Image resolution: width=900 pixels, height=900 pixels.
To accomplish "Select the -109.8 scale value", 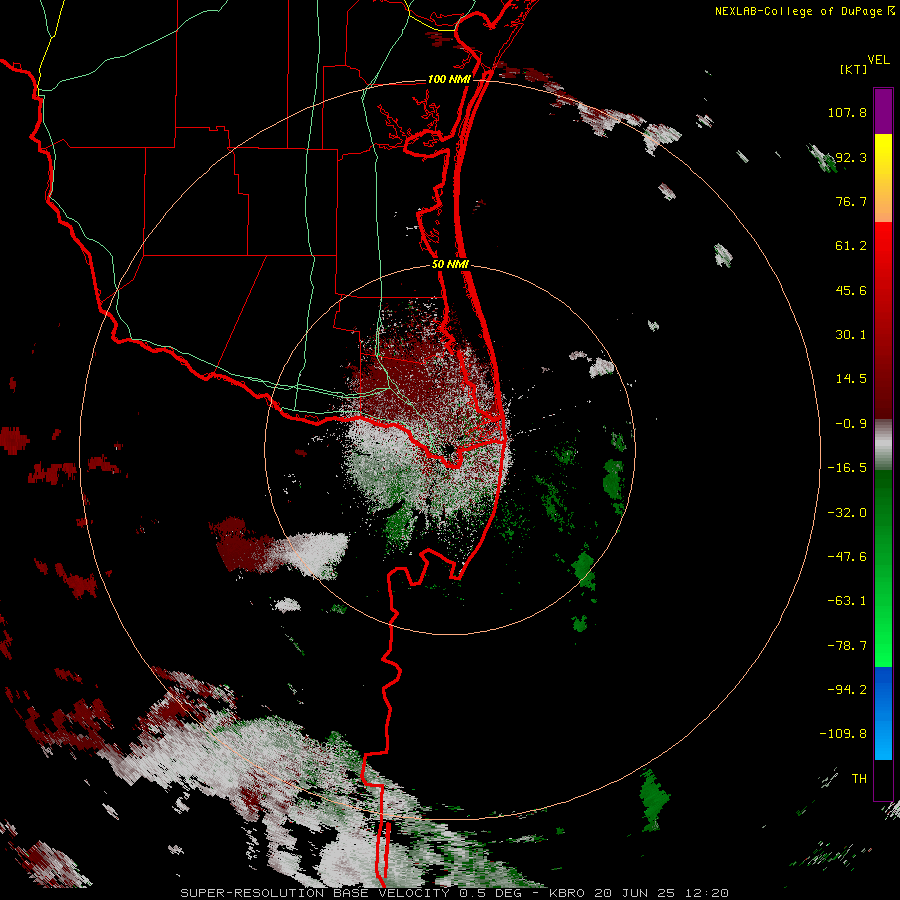I will (843, 734).
